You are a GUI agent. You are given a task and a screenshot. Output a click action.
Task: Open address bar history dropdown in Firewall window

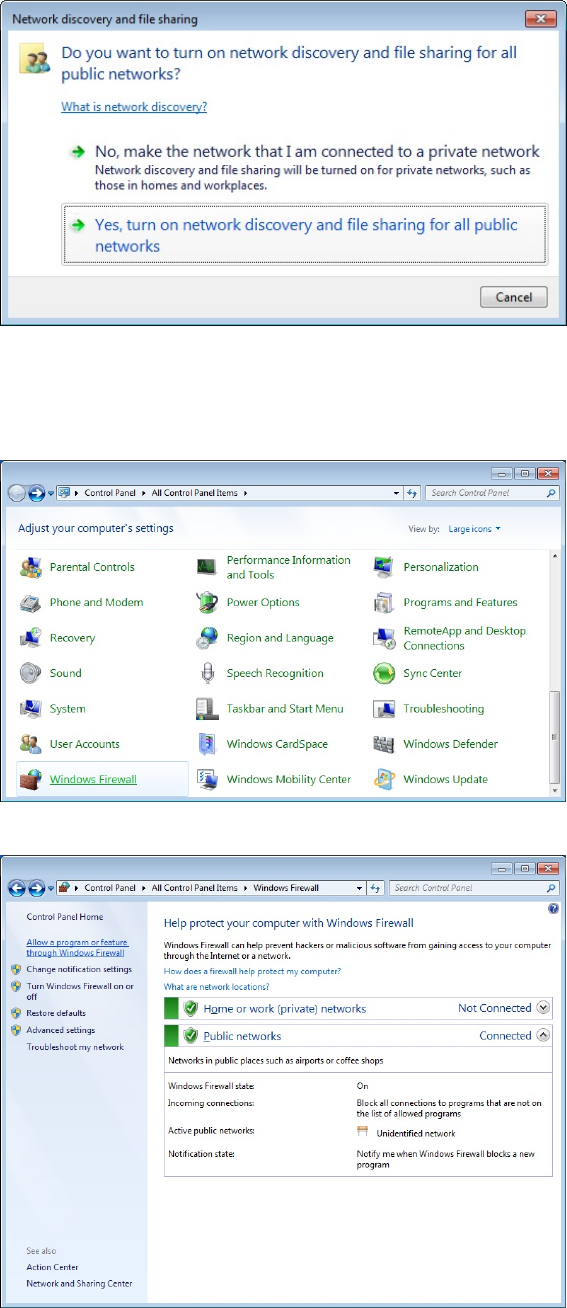pyautogui.click(x=360, y=887)
